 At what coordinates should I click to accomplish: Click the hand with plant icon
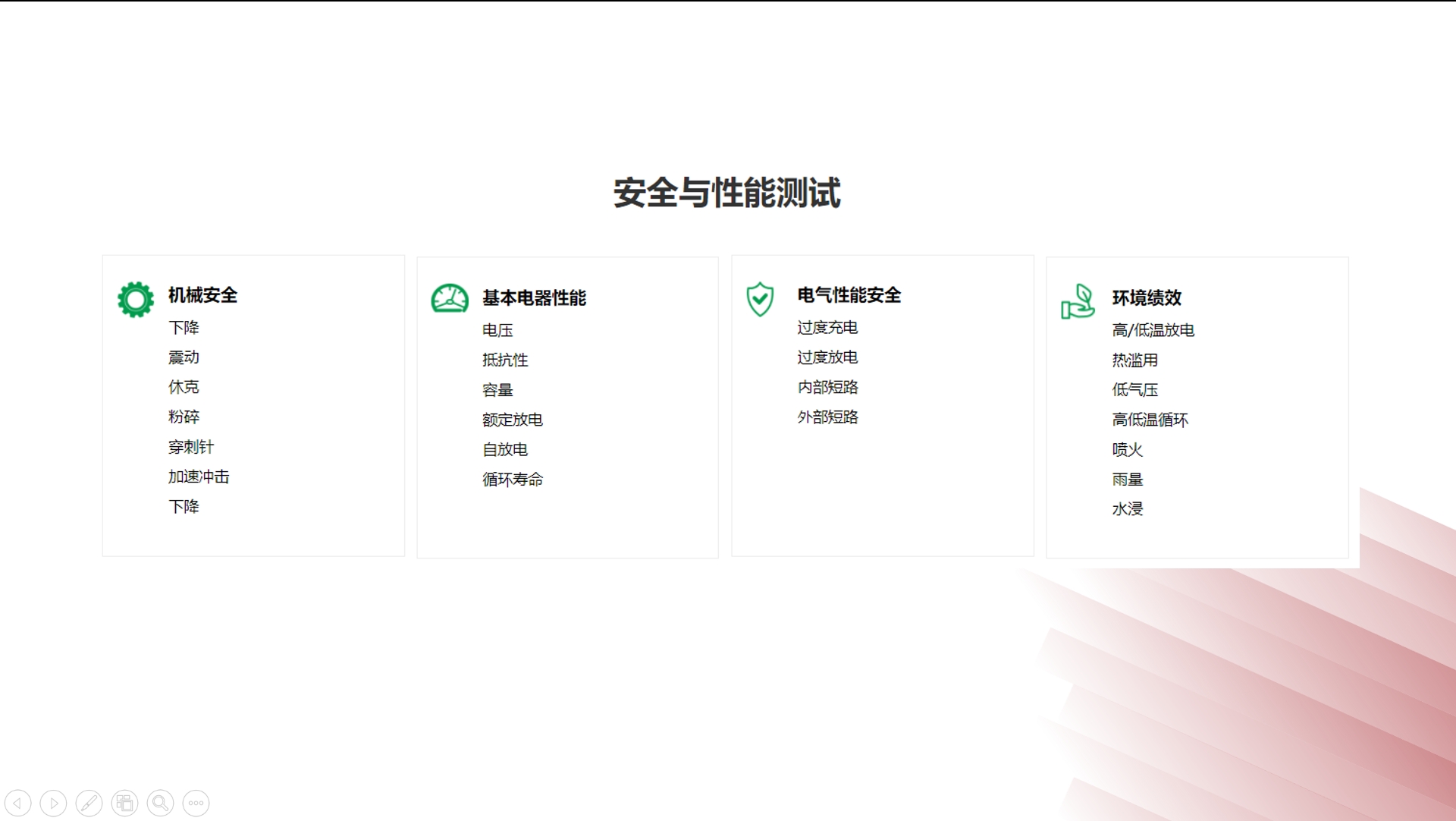pyautogui.click(x=1077, y=301)
